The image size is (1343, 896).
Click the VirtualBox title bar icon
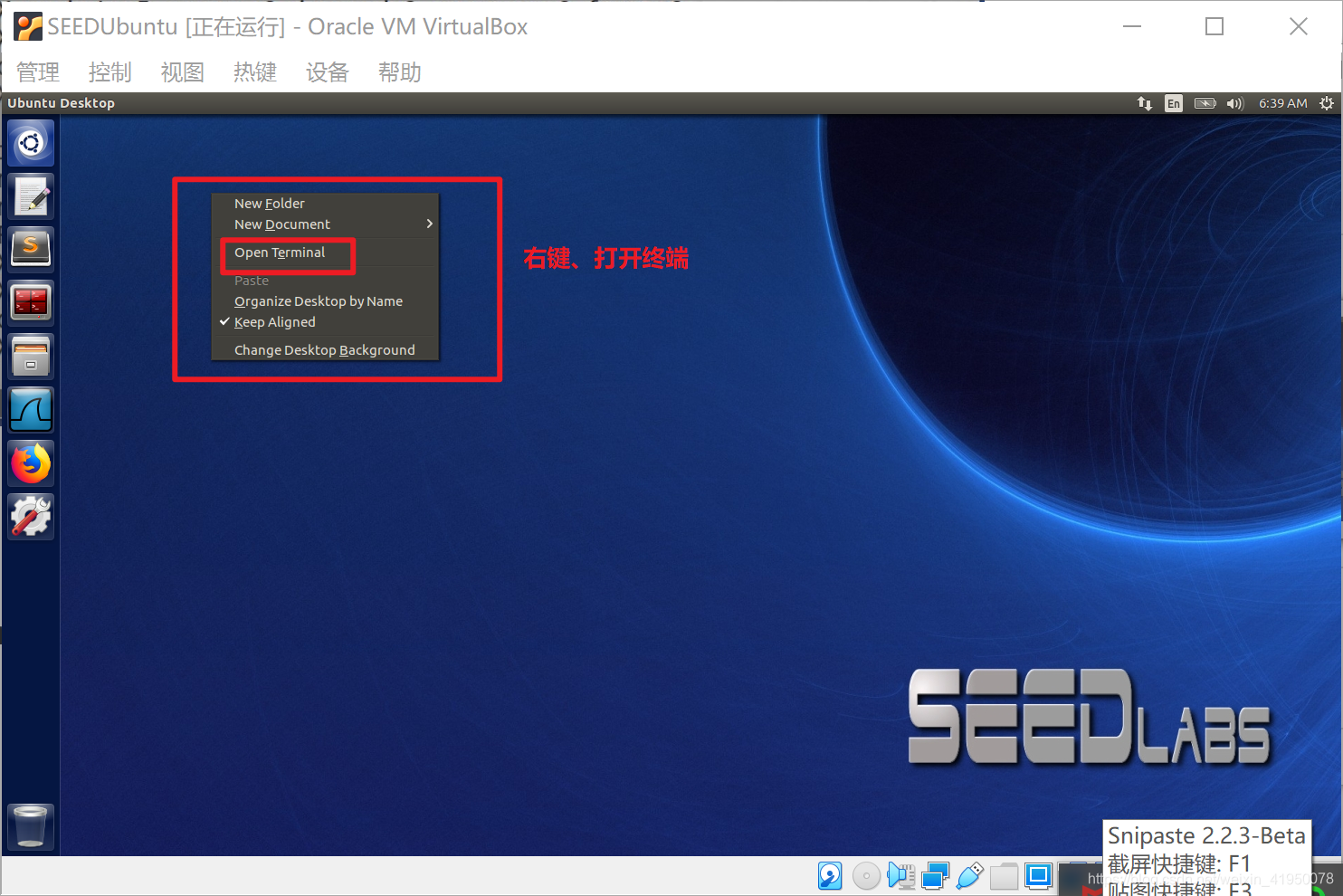(28, 27)
